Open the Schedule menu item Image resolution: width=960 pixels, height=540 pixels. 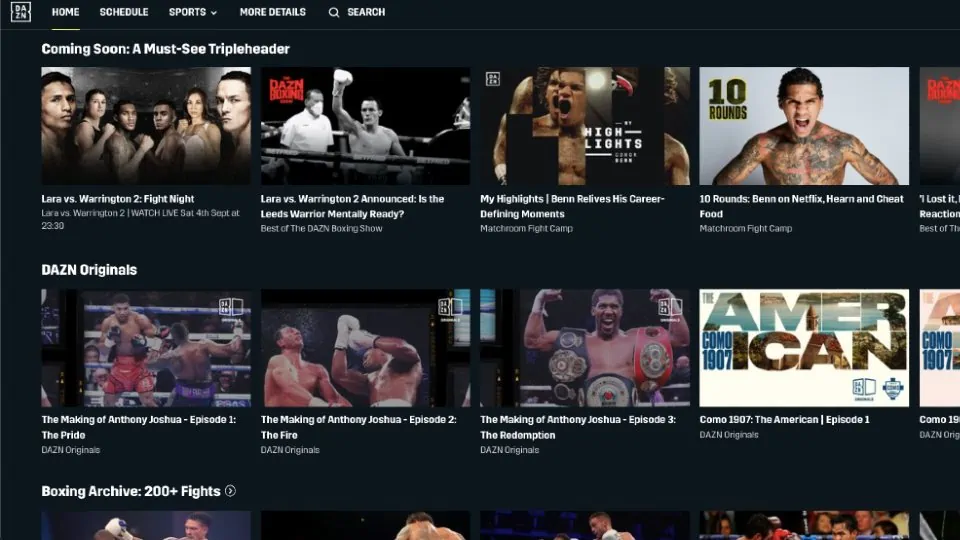pyautogui.click(x=124, y=12)
